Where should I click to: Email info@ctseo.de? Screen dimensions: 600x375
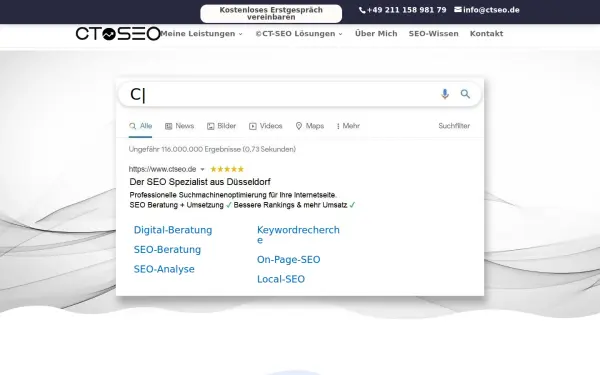tap(491, 10)
